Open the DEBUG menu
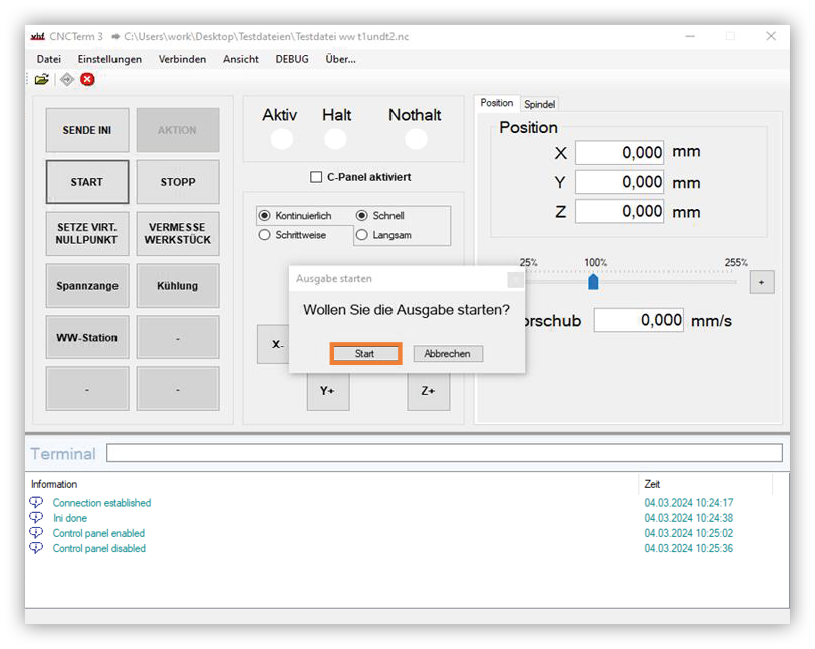The width and height of the screenshot is (815, 649). click(292, 59)
